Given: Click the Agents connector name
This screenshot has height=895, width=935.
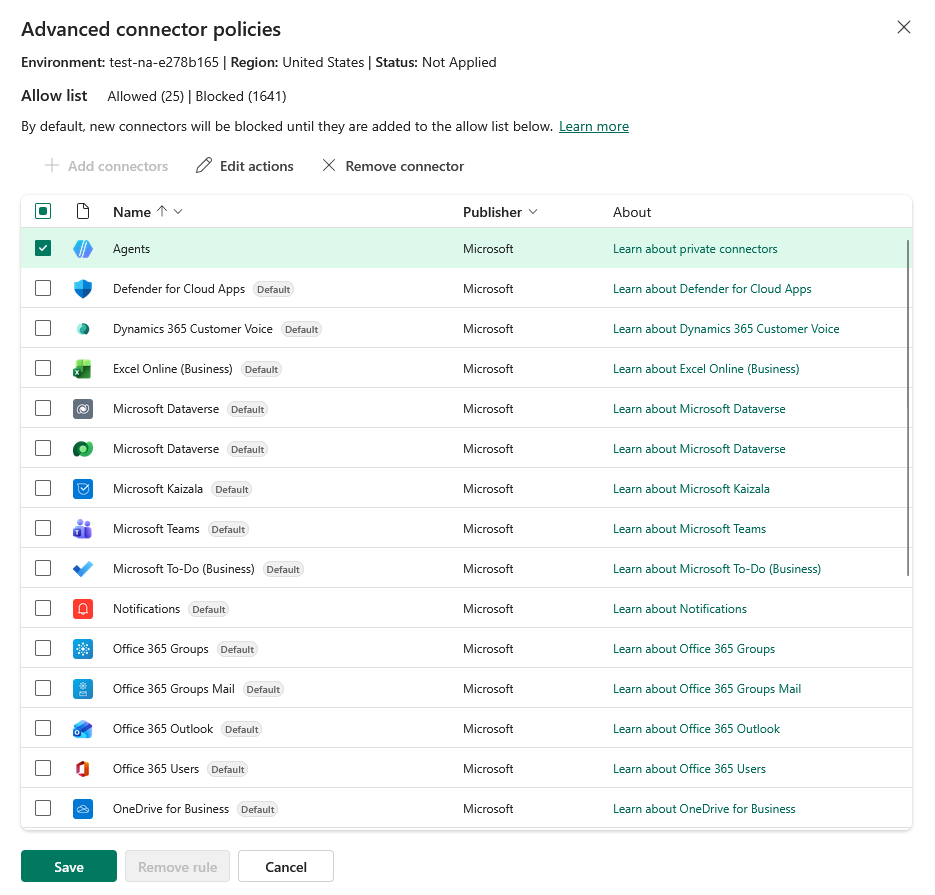Looking at the screenshot, I should tap(131, 249).
